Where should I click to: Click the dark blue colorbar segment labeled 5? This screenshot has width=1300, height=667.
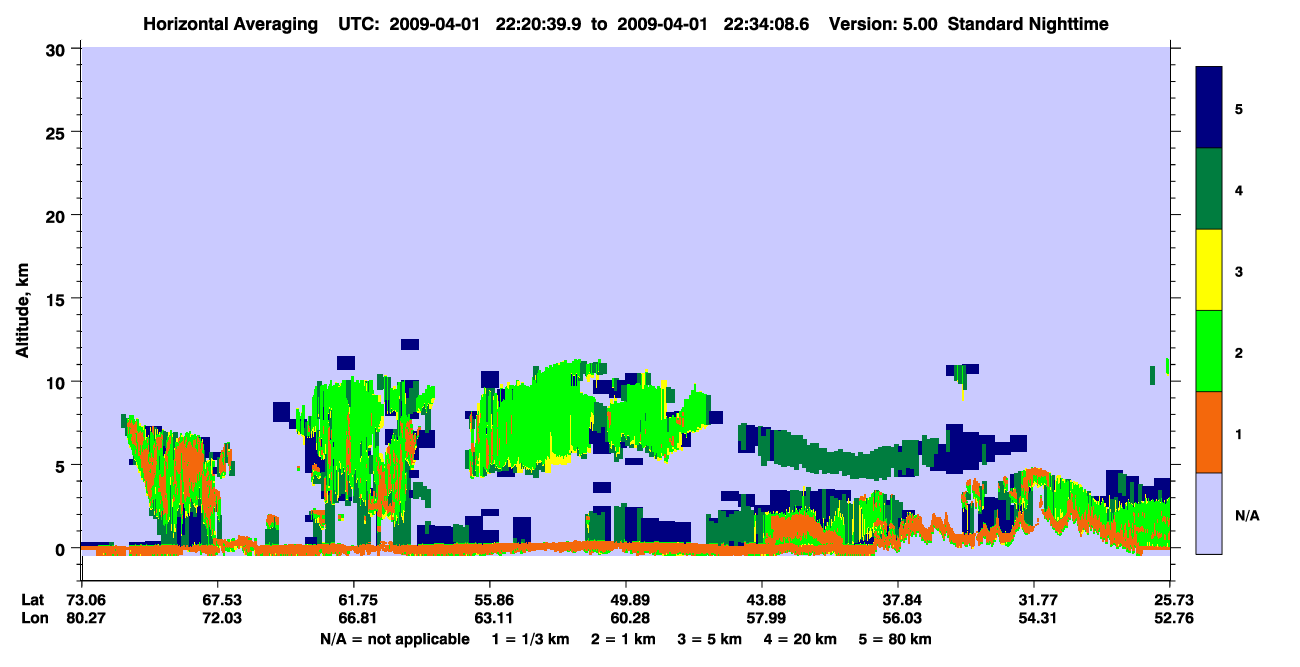coord(1209,108)
